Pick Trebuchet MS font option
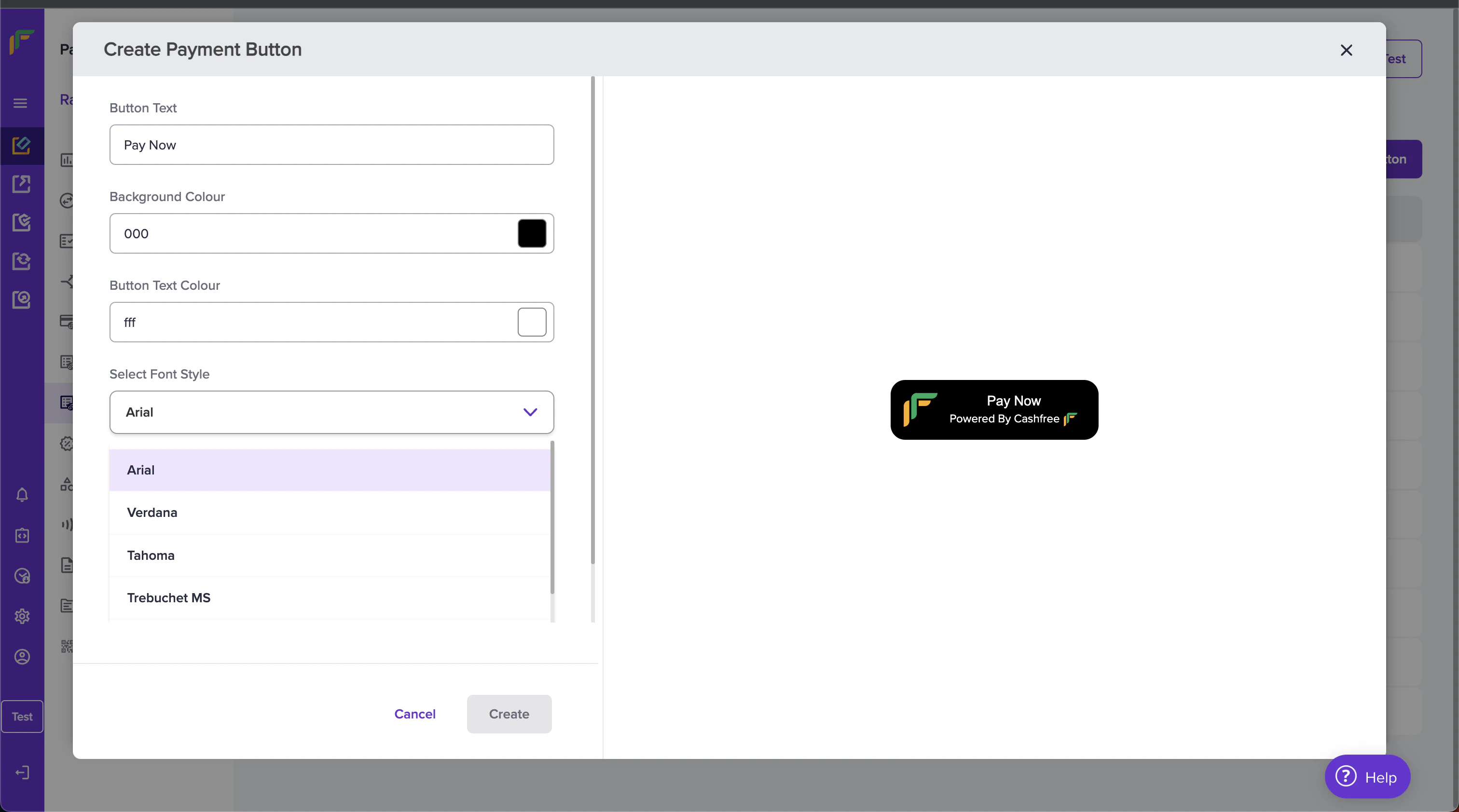Viewport: 1459px width, 812px height. point(169,598)
